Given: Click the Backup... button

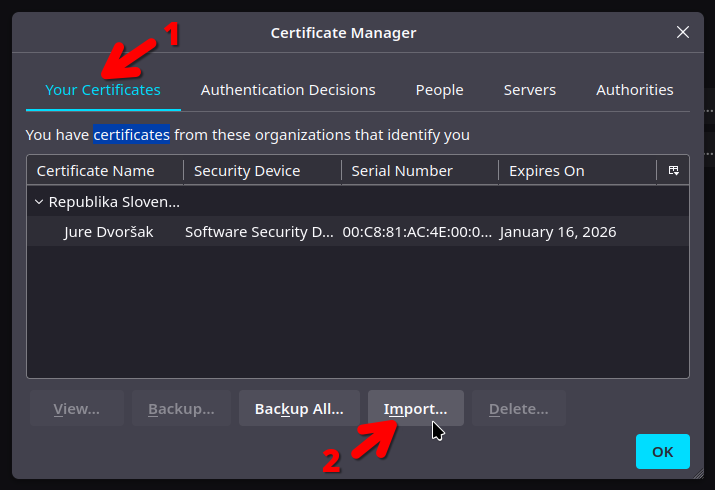Looking at the screenshot, I should (x=181, y=409).
